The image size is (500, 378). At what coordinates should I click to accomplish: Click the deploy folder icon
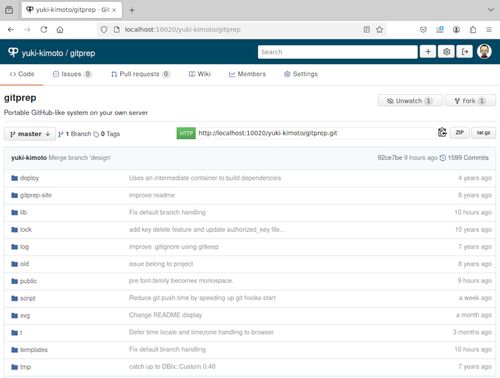coord(14,178)
